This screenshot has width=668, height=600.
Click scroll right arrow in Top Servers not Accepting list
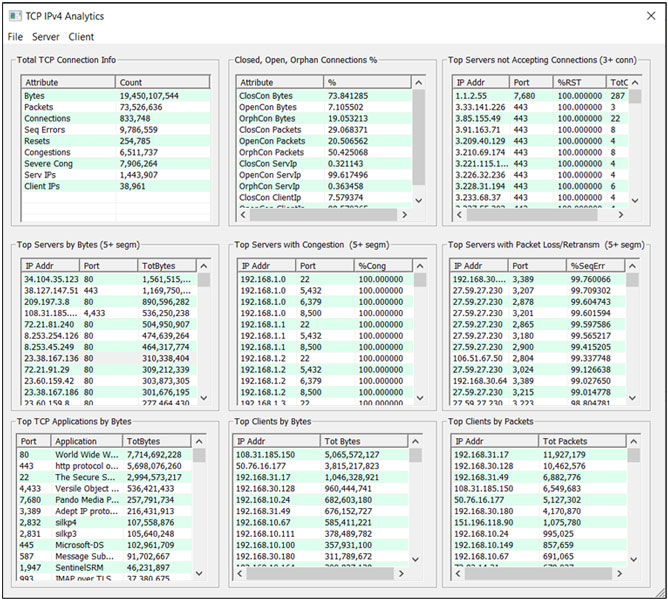click(621, 215)
